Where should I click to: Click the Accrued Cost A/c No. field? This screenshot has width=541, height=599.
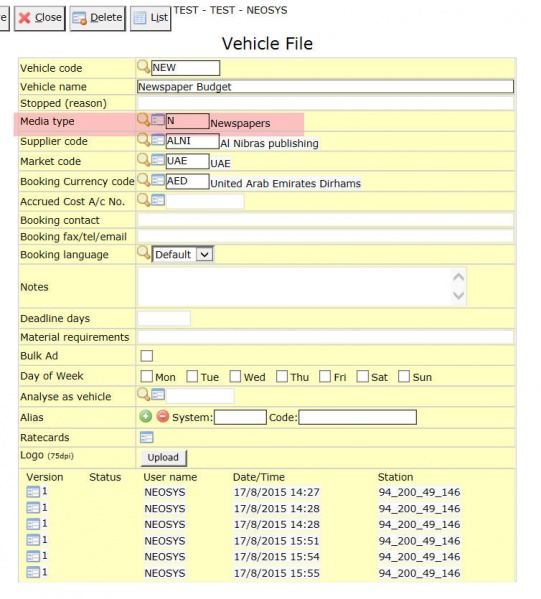(205, 201)
